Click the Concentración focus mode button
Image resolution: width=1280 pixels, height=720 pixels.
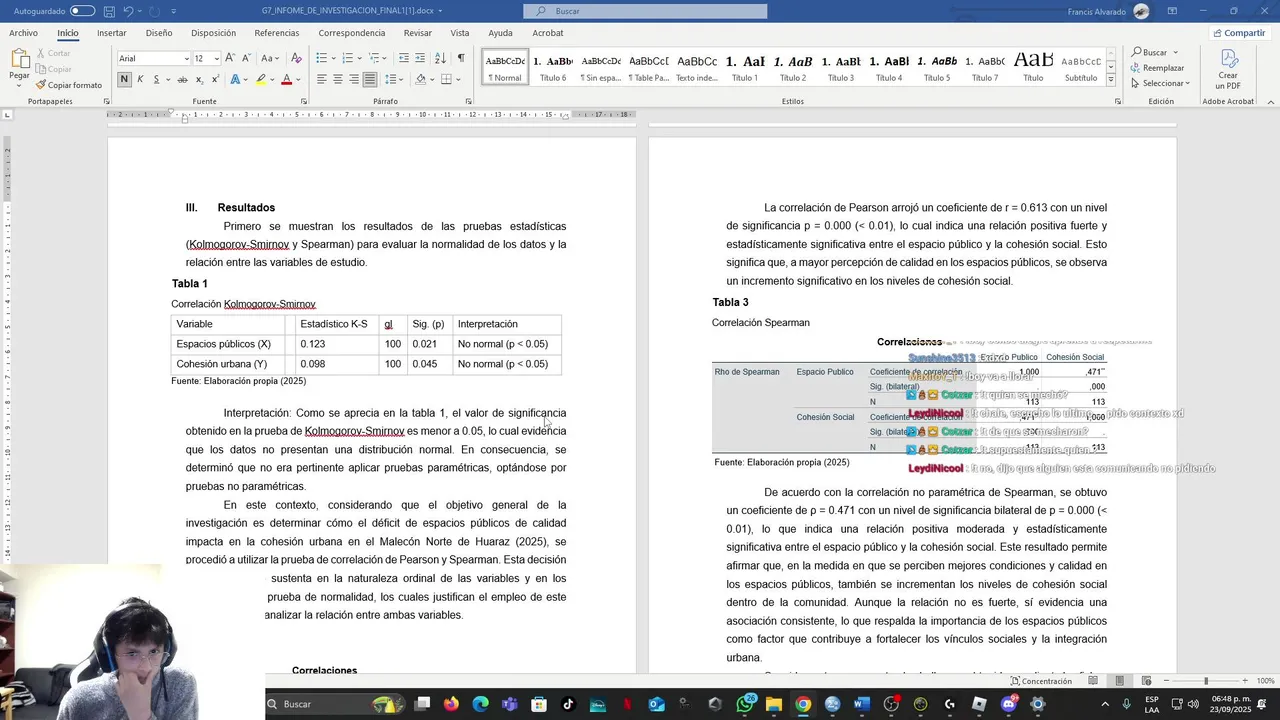(1040, 681)
